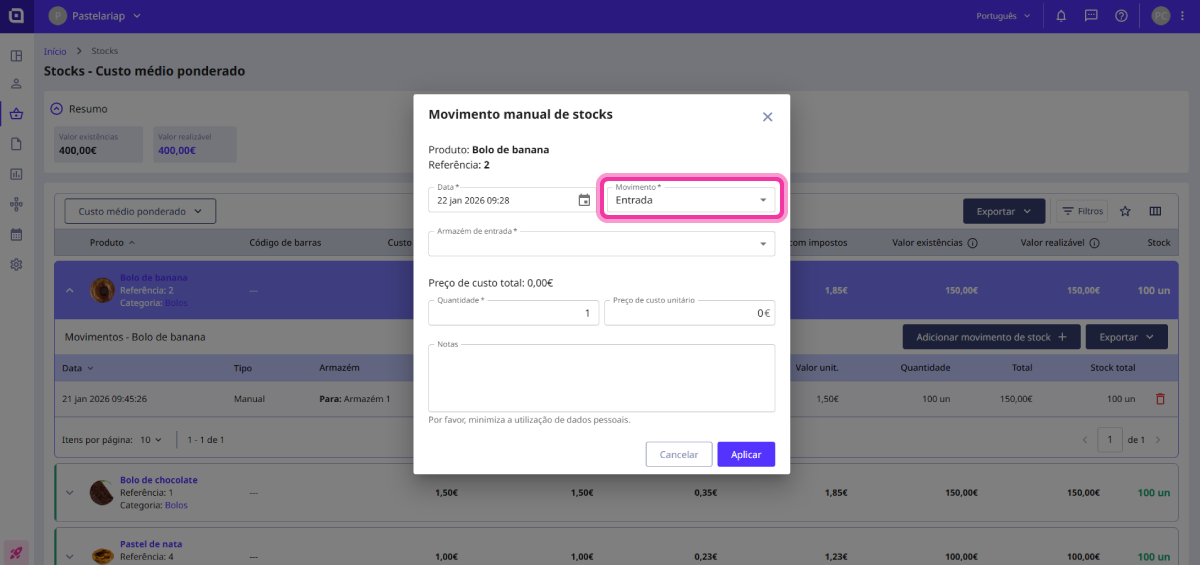This screenshot has width=1200, height=565.
Task: Click the star favorites icon beside Filtros
Action: tap(1125, 211)
